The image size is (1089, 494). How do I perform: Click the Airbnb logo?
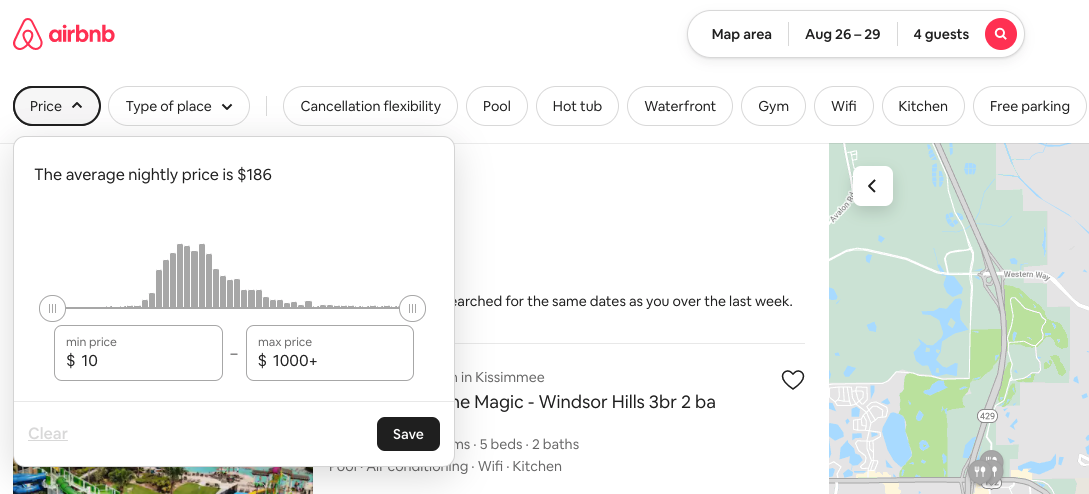[x=64, y=35]
